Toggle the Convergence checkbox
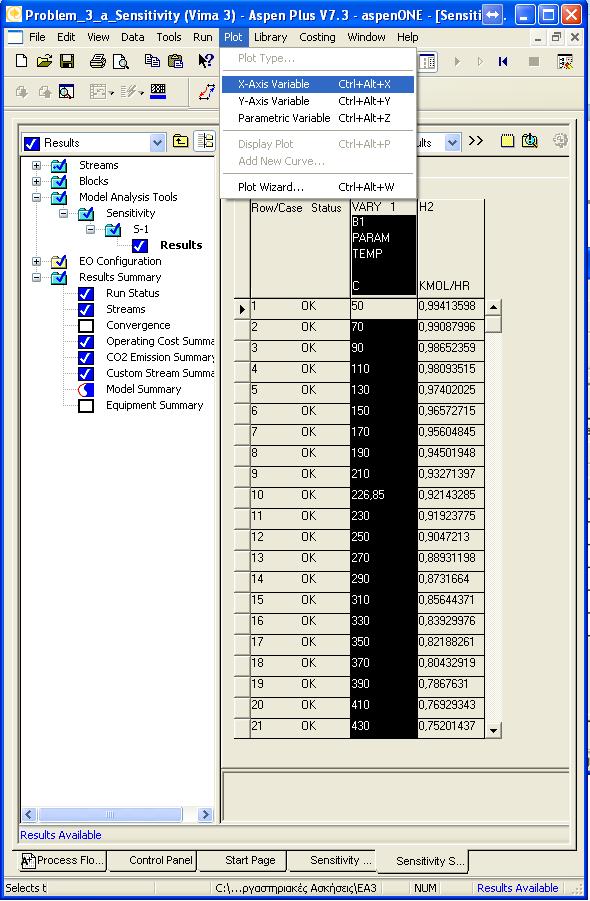 coord(86,326)
